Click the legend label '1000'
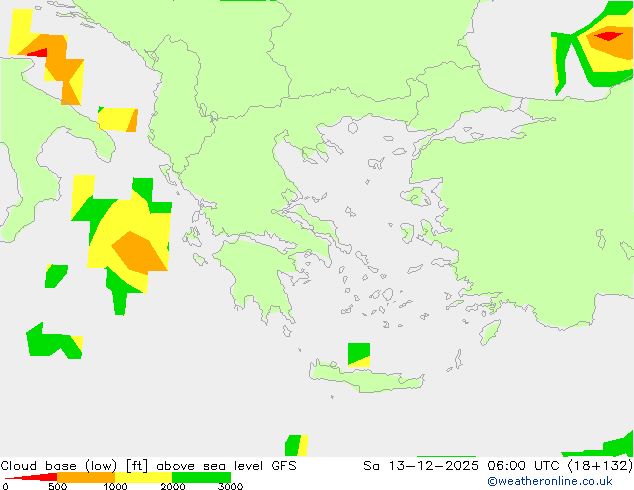The image size is (634, 490). pyautogui.click(x=115, y=486)
